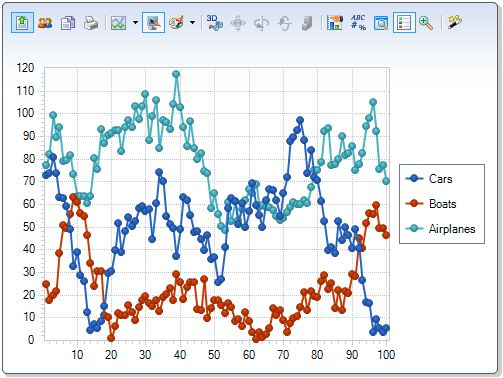Click the y-axis label 50
This screenshot has width=503, height=378.
28,227
